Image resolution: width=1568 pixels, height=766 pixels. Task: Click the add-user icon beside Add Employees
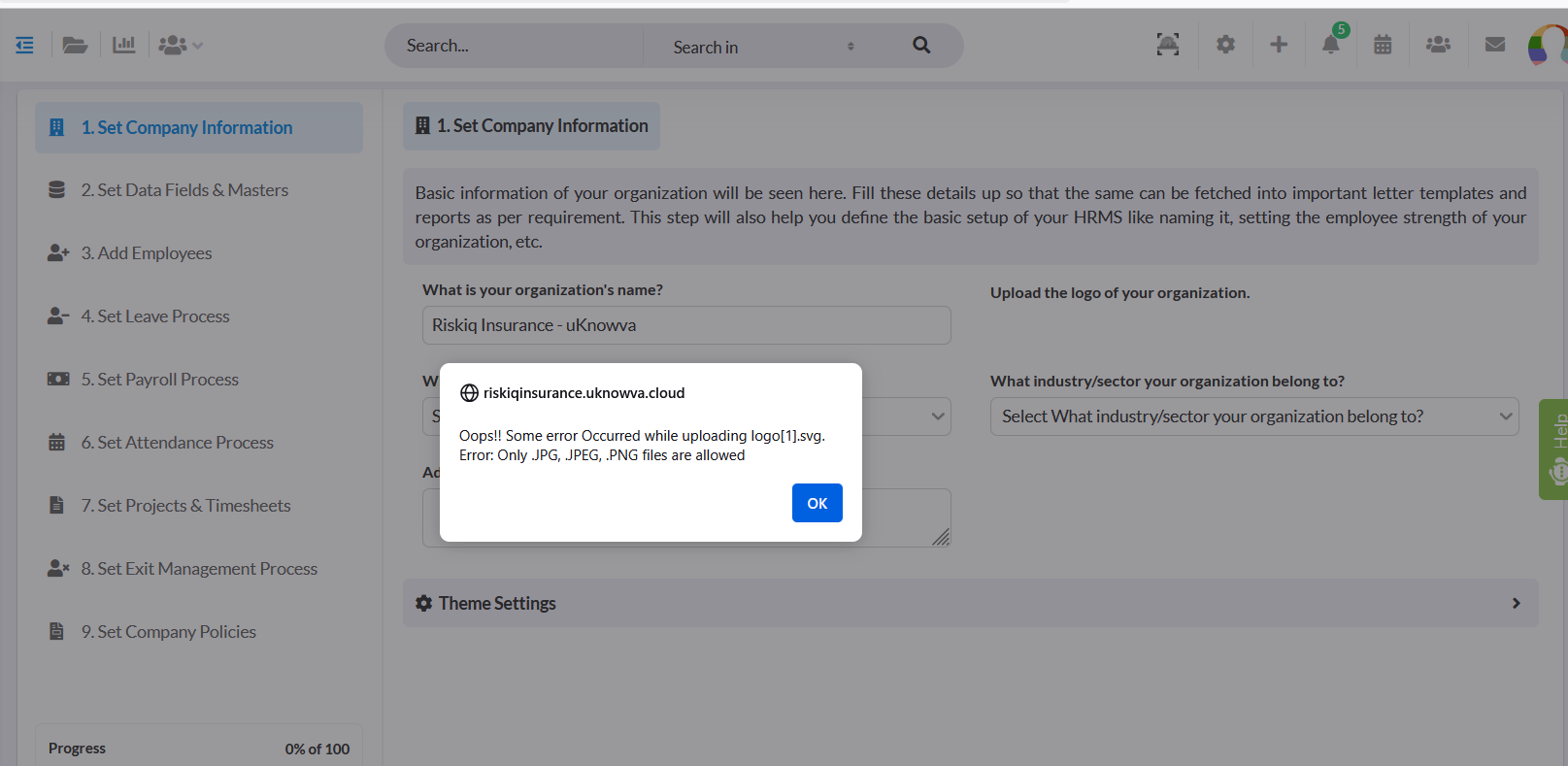58,253
